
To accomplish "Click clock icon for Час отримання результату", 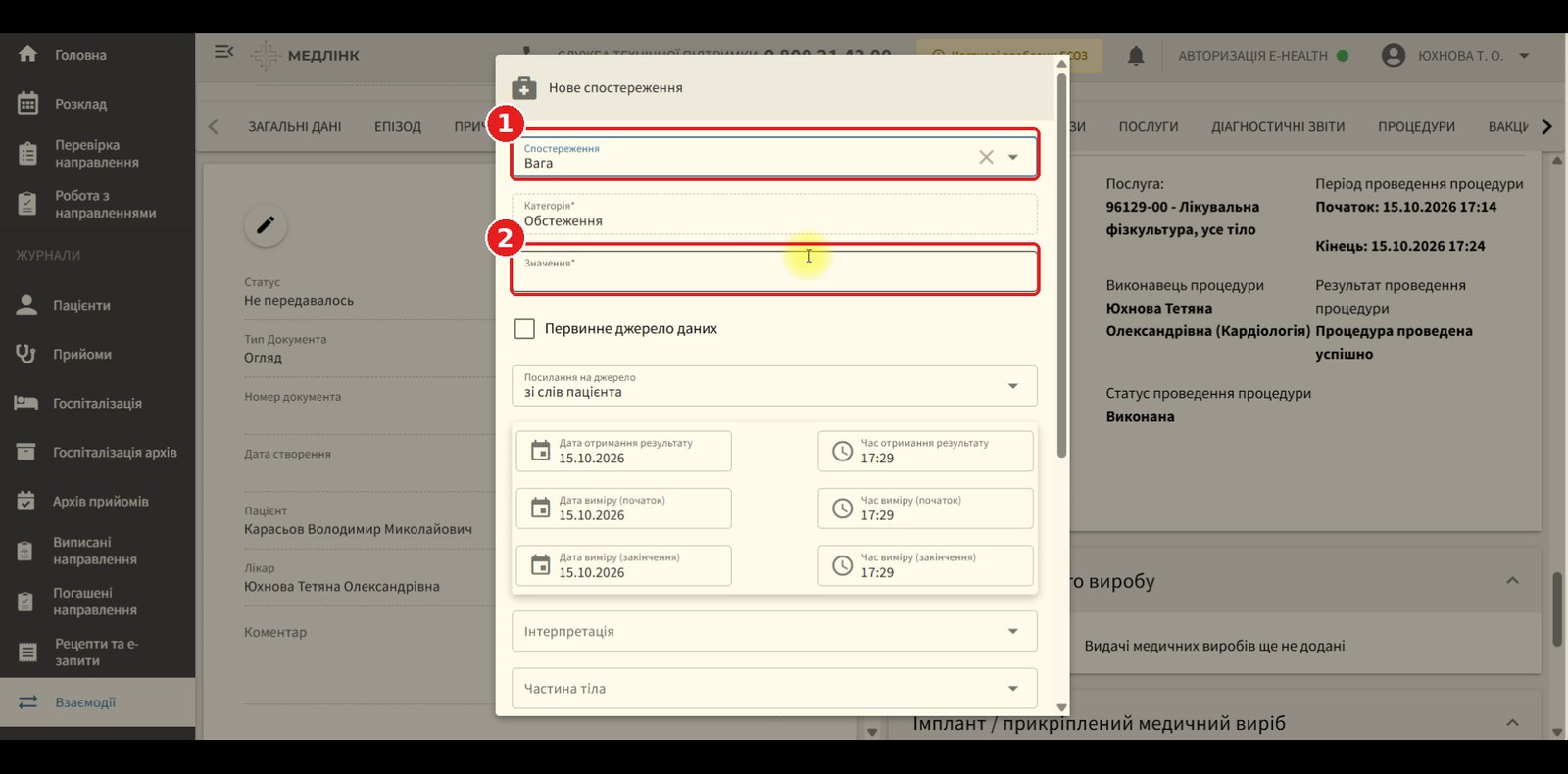I will (842, 451).
